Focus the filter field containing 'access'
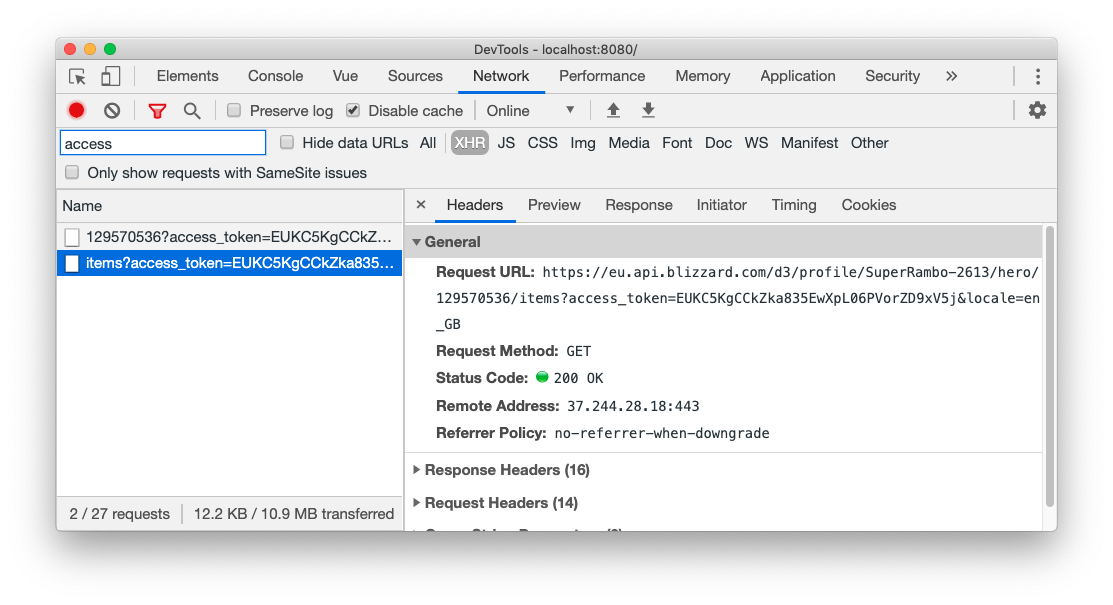 point(163,143)
